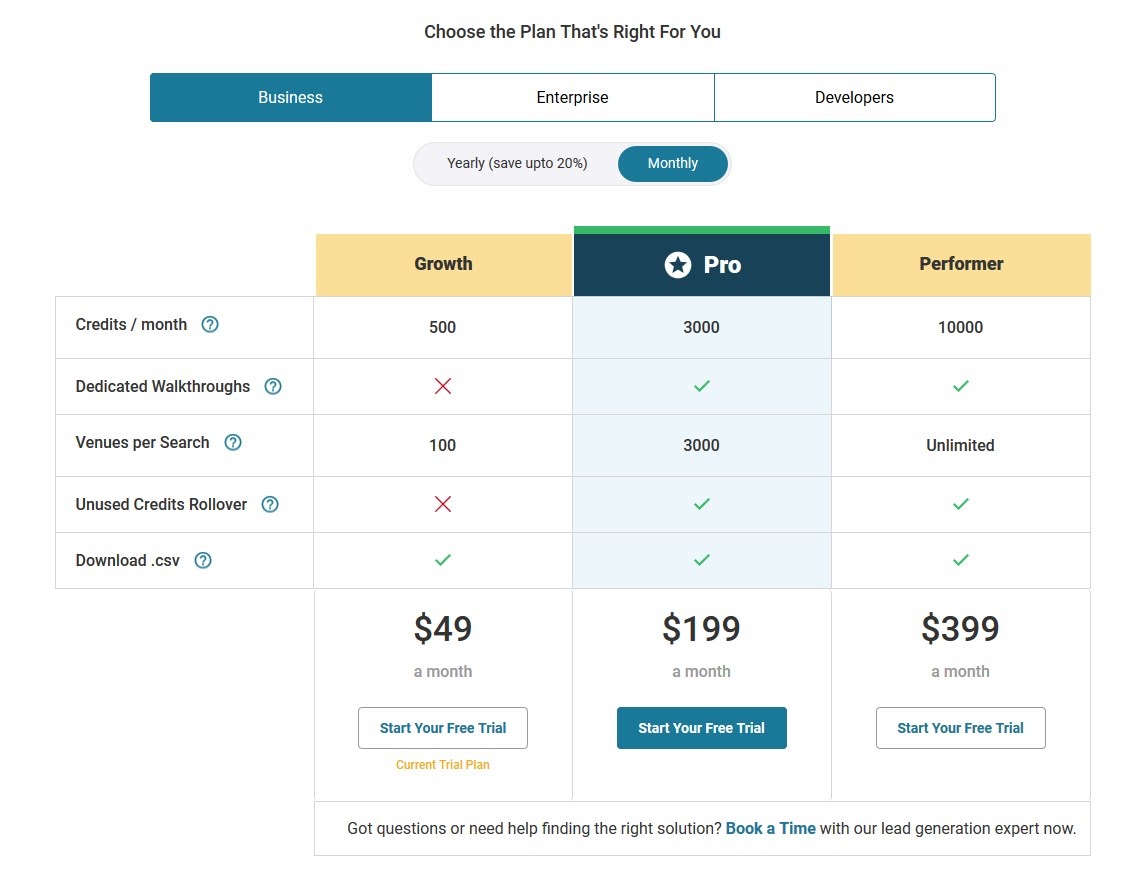The image size is (1144, 883).
Task: Switch billing to Yearly (save upto 20%)
Action: tap(517, 163)
